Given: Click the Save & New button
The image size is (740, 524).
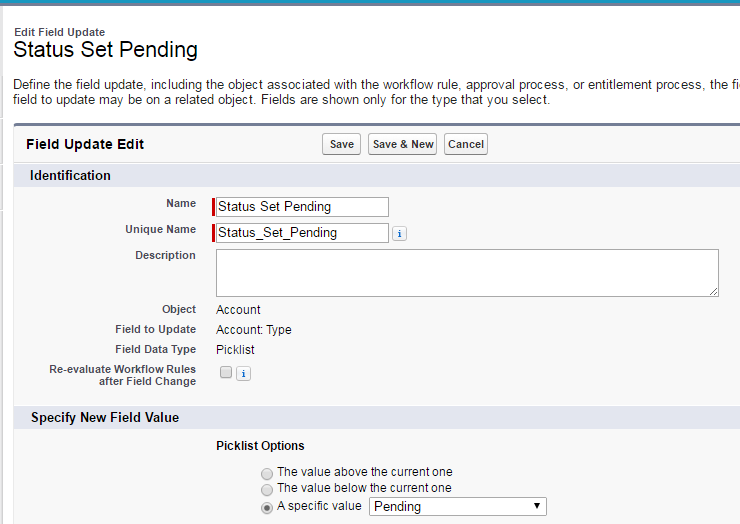Looking at the screenshot, I should click(403, 144).
